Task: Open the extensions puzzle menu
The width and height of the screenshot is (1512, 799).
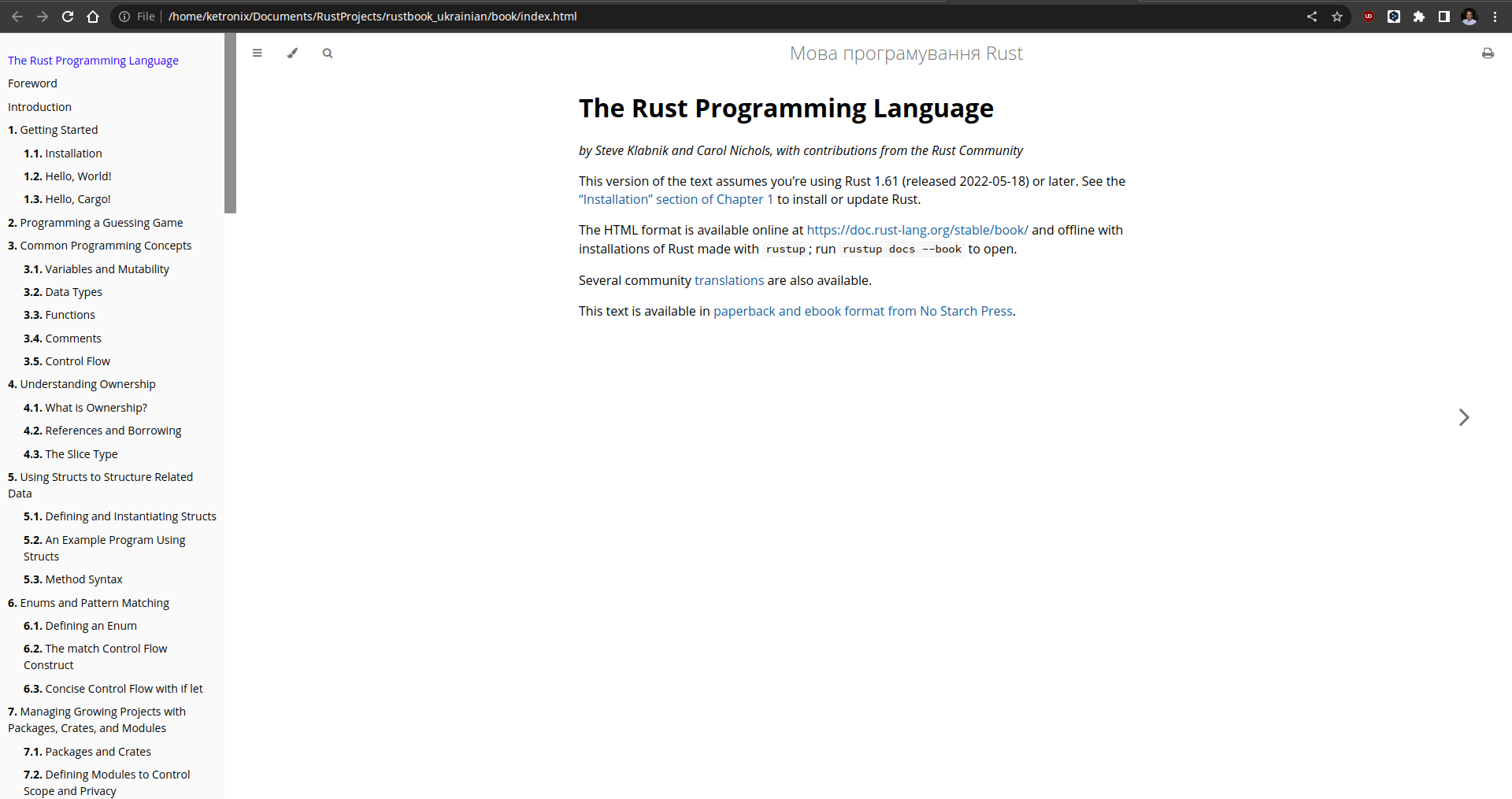Action: tap(1419, 17)
